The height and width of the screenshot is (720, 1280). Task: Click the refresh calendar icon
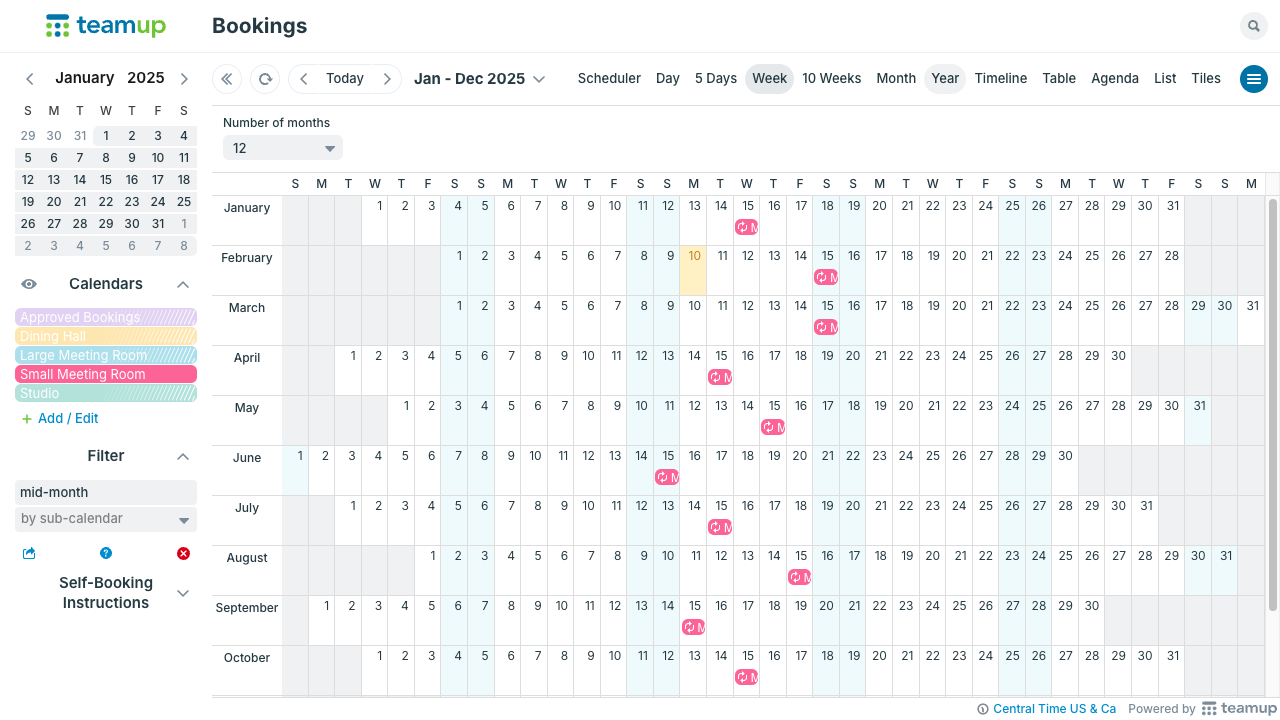pyautogui.click(x=264, y=79)
